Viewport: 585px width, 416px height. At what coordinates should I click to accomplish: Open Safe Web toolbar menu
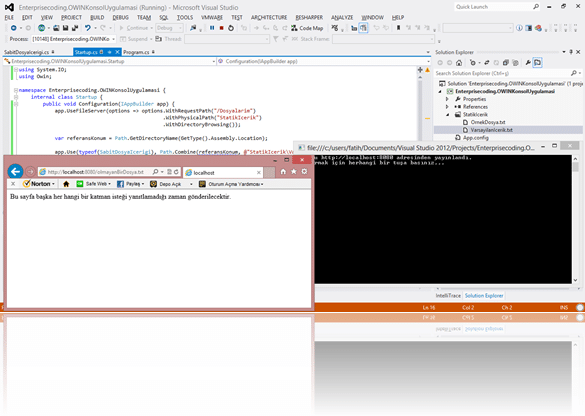click(94, 184)
